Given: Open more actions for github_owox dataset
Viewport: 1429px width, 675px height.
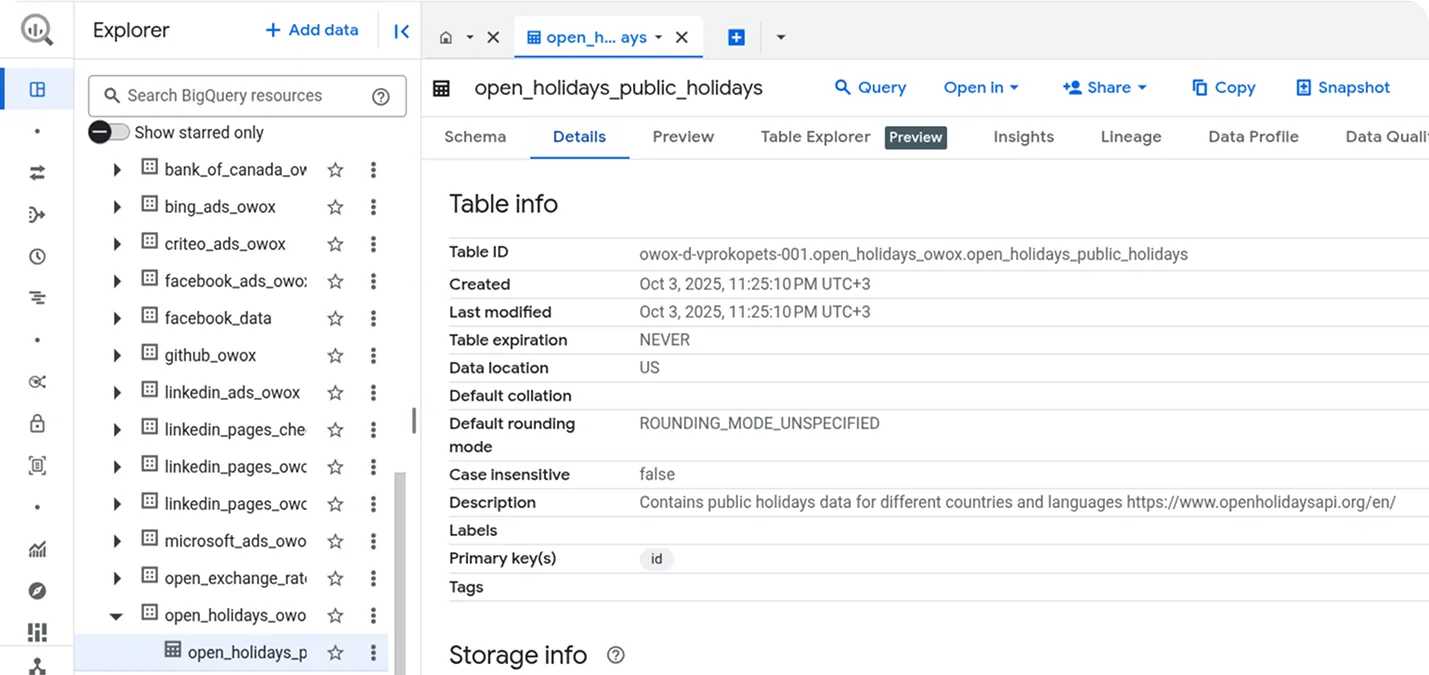Looking at the screenshot, I should (373, 355).
